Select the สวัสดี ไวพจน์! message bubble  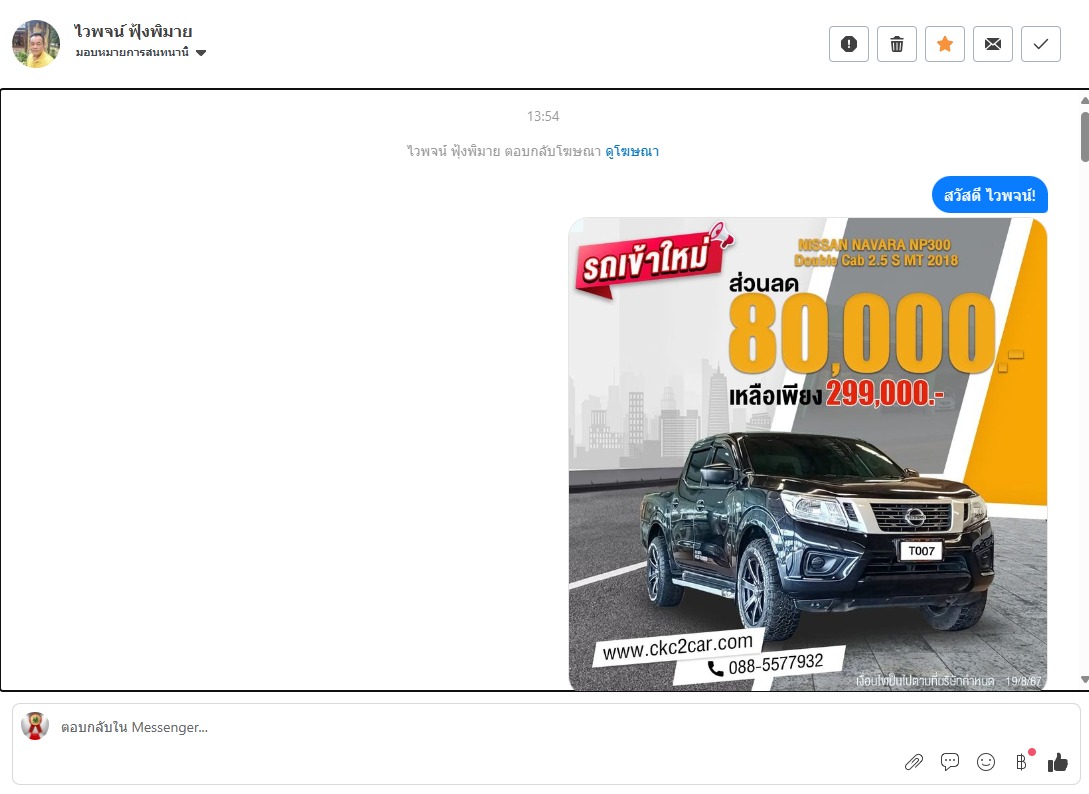pyautogui.click(x=989, y=194)
